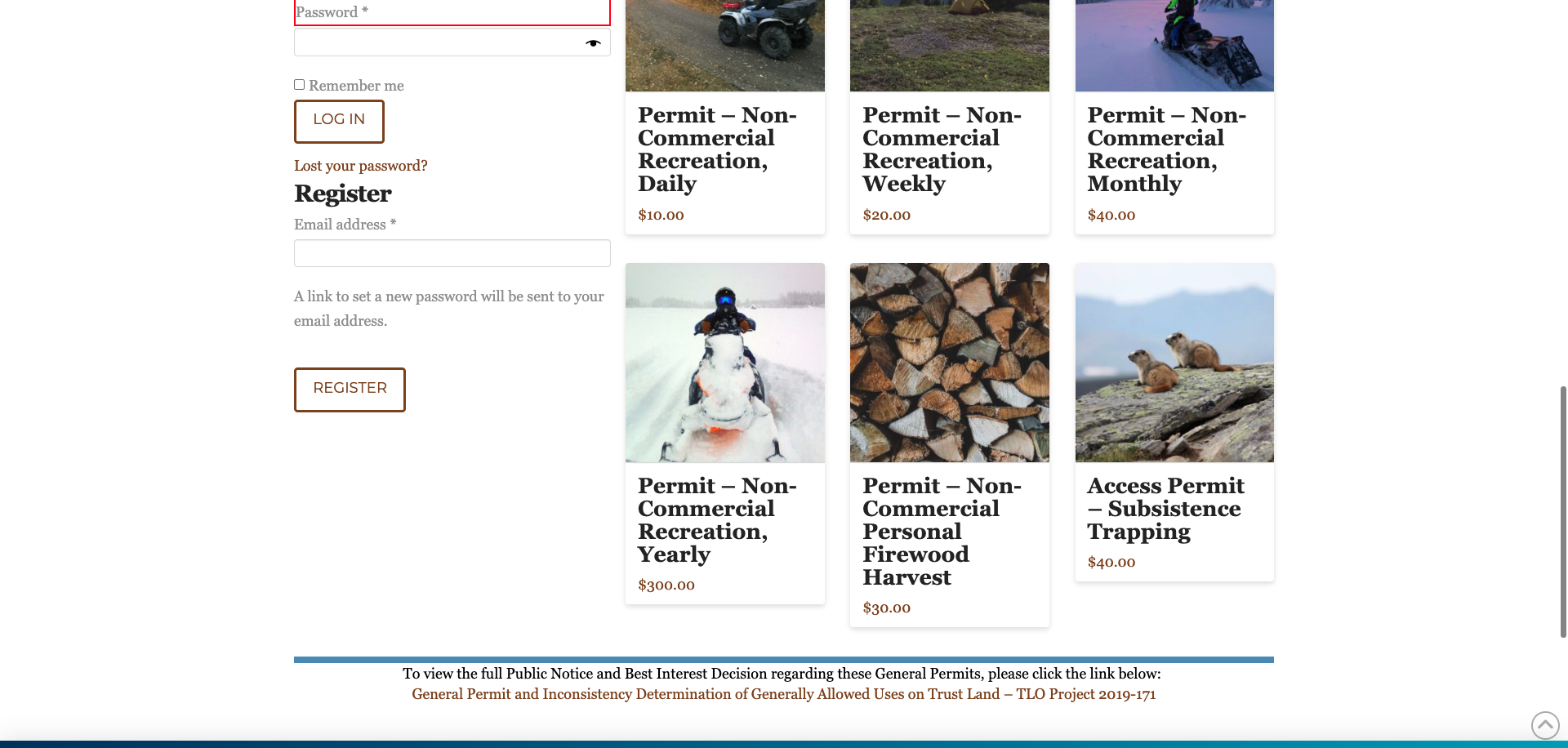1568x748 pixels.
Task: Click the Email address input field
Action: 452,253
